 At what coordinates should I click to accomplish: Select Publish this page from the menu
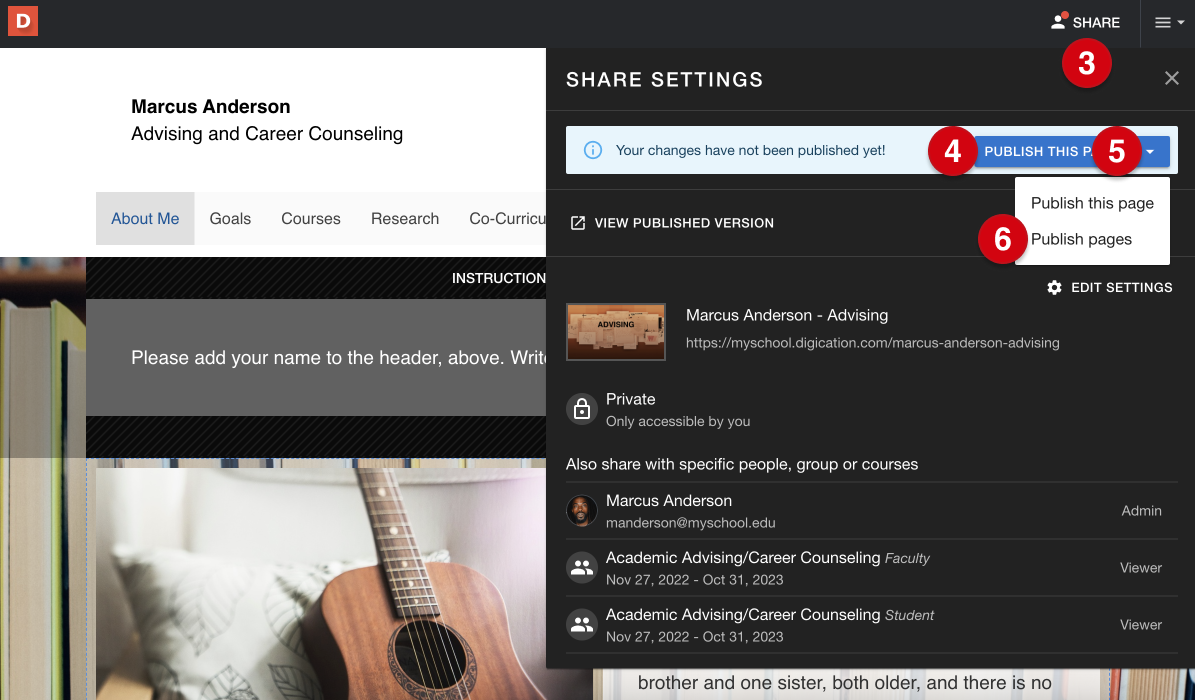pos(1091,203)
